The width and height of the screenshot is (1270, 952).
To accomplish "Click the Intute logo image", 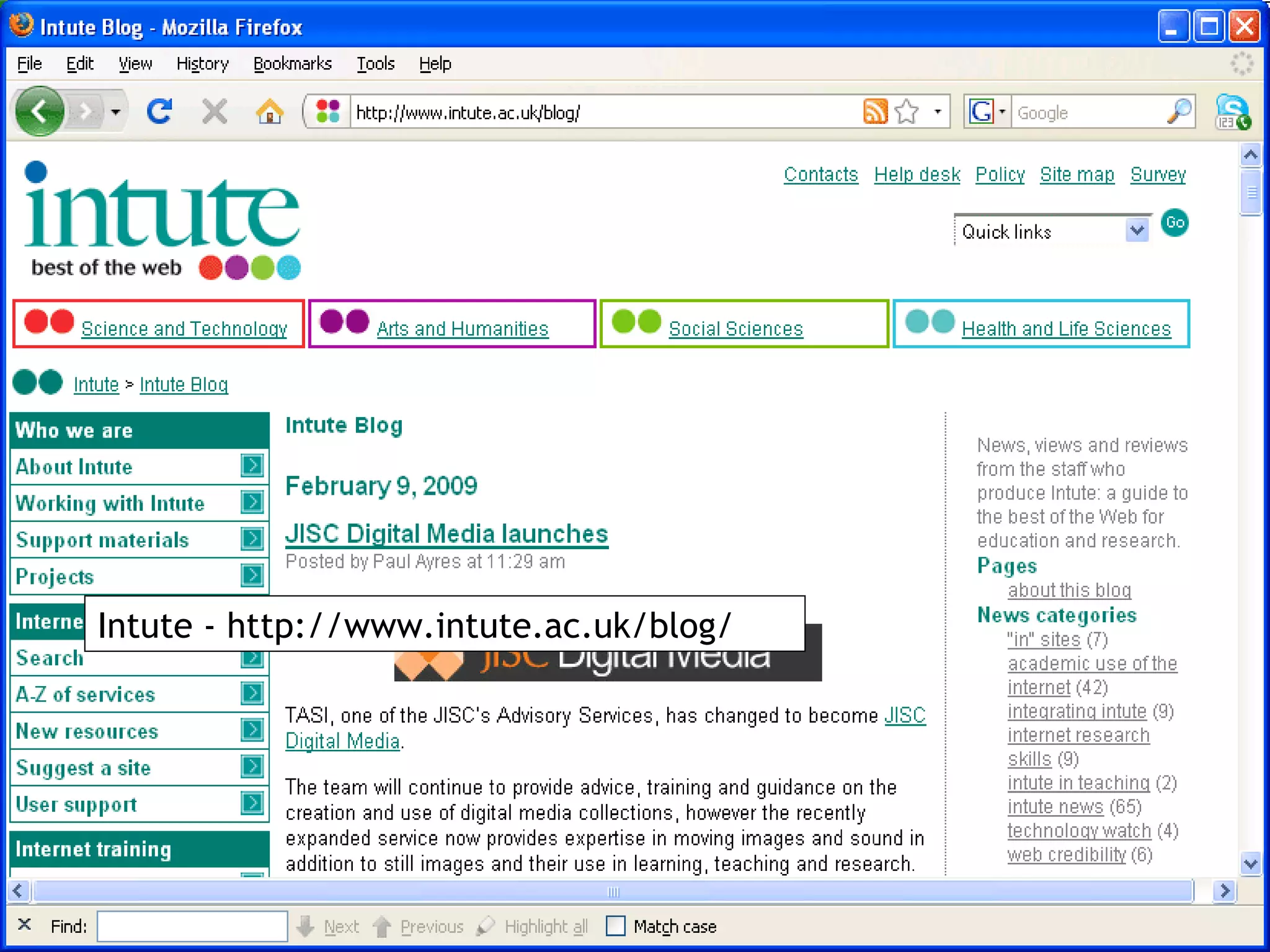I will tap(162, 221).
